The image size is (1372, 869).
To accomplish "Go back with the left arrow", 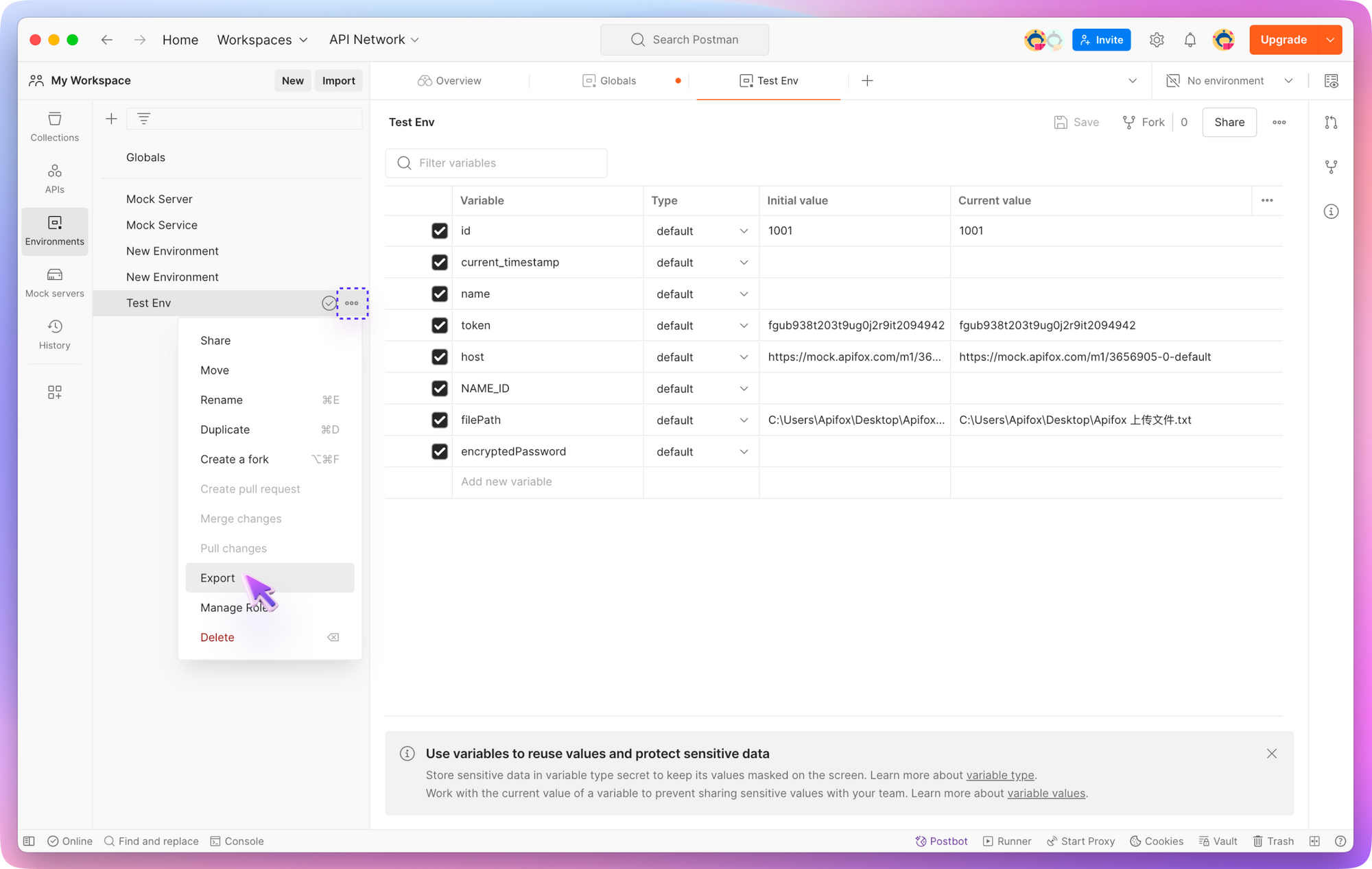I will [107, 40].
